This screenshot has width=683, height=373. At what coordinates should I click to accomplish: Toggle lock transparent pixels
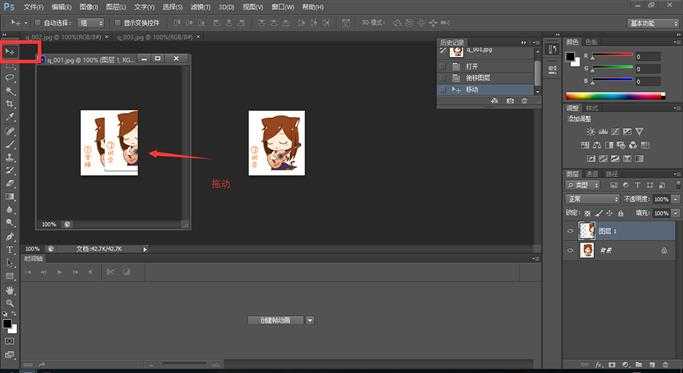588,213
